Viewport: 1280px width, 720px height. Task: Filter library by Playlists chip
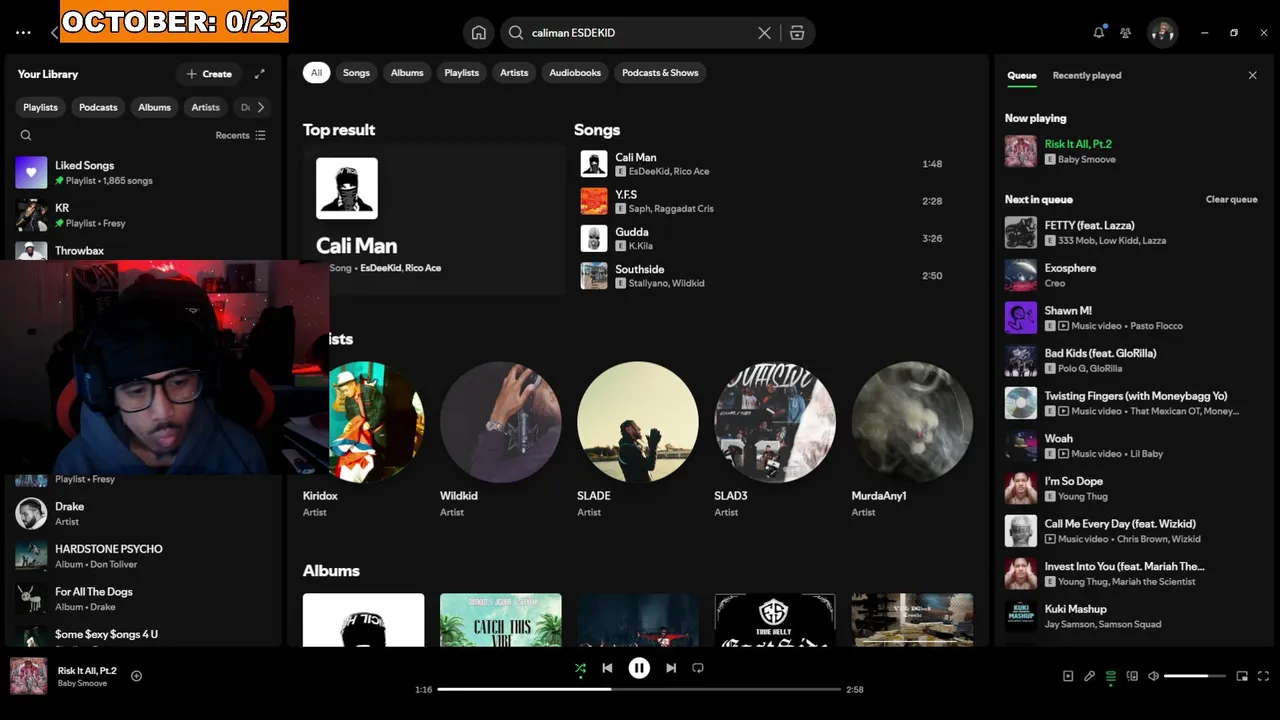[41, 107]
